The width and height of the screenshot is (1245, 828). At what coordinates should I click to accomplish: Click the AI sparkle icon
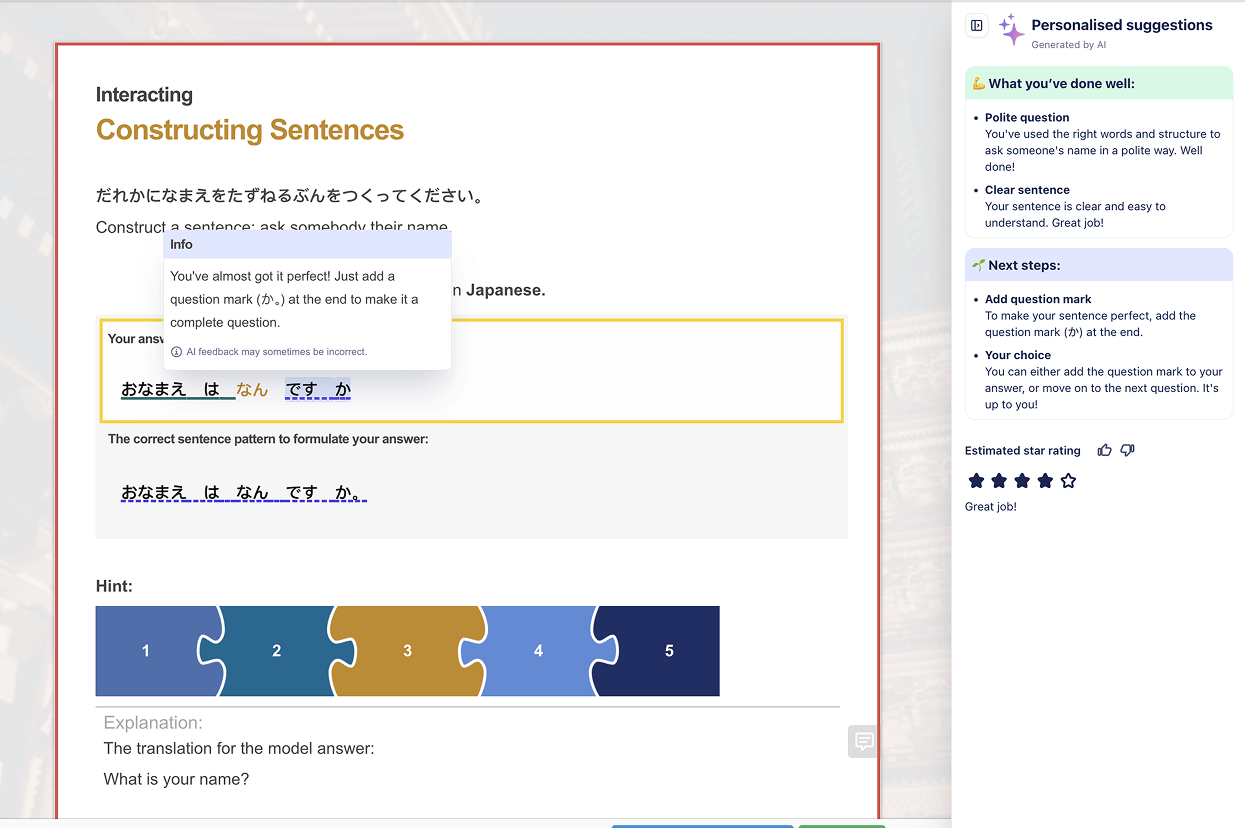click(1011, 30)
